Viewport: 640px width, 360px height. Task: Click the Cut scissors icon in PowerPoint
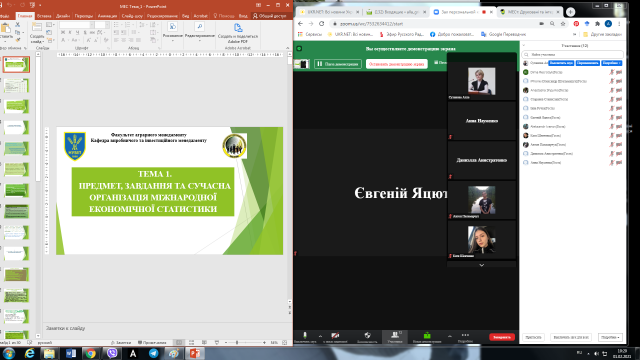(x=18, y=25)
